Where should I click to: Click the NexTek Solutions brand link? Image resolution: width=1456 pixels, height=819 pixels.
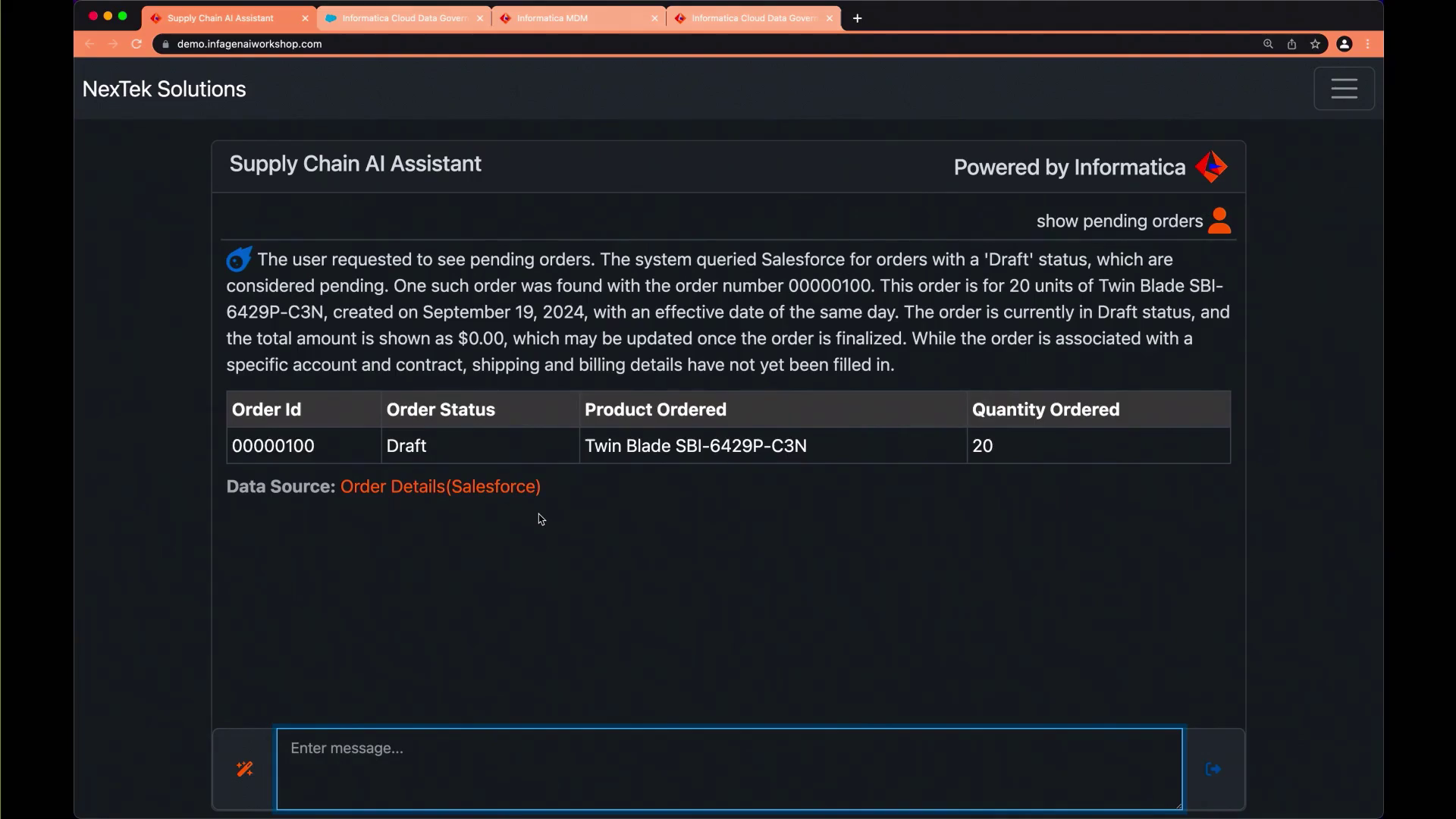[x=164, y=89]
